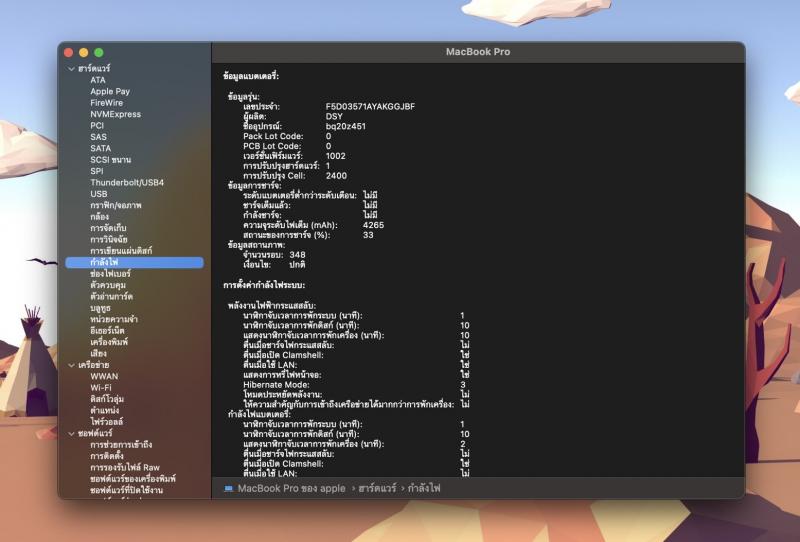800x542 pixels.
Task: Open เครื่องพิมพ์ printers entry
Action: pos(109,342)
